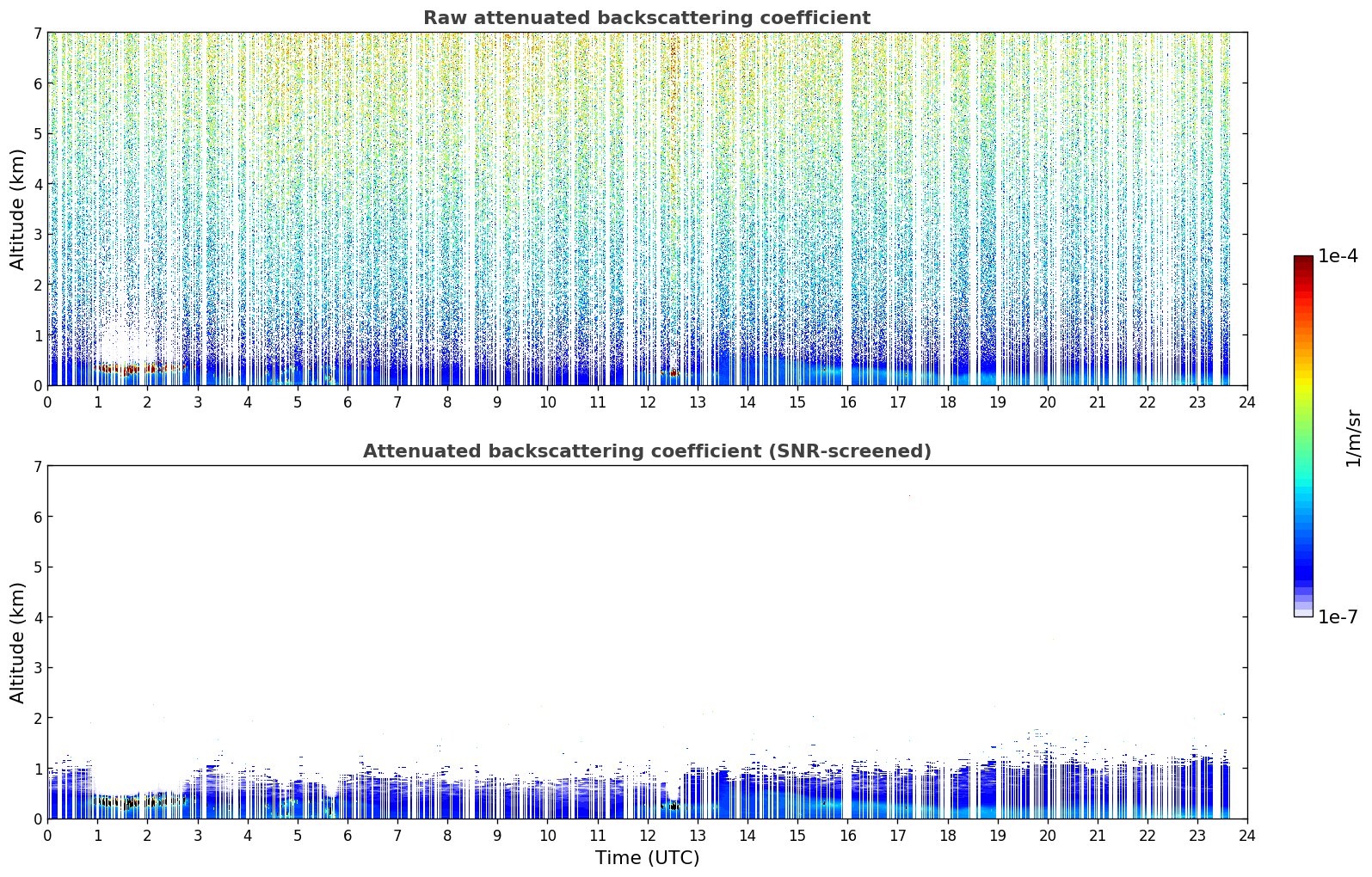Click the bottom plot's 'Altitude (km)' label
Screen dimensions: 1372x877
click(18, 642)
